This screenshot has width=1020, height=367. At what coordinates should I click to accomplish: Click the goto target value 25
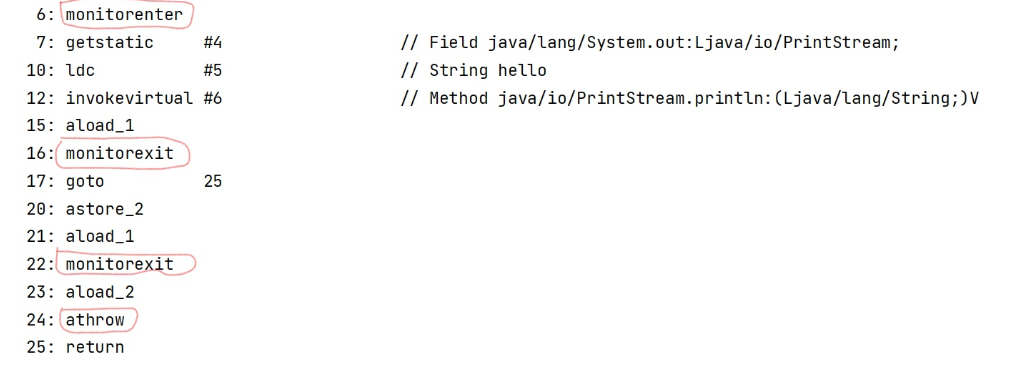point(213,181)
